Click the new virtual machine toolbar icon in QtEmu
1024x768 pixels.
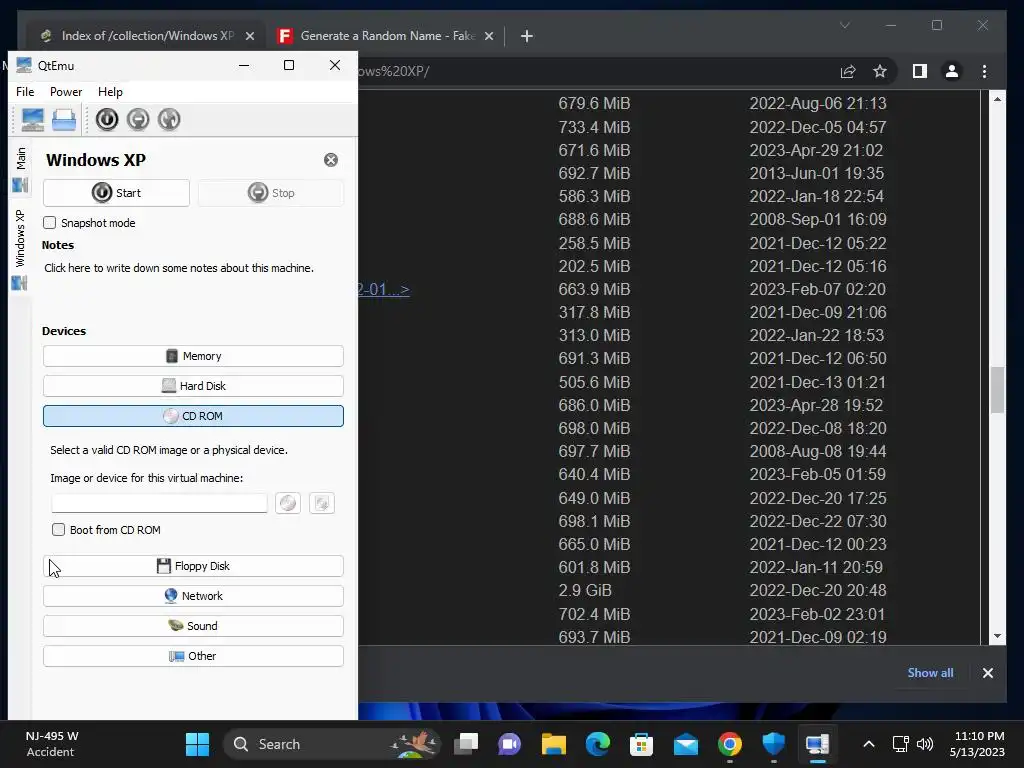tap(32, 120)
